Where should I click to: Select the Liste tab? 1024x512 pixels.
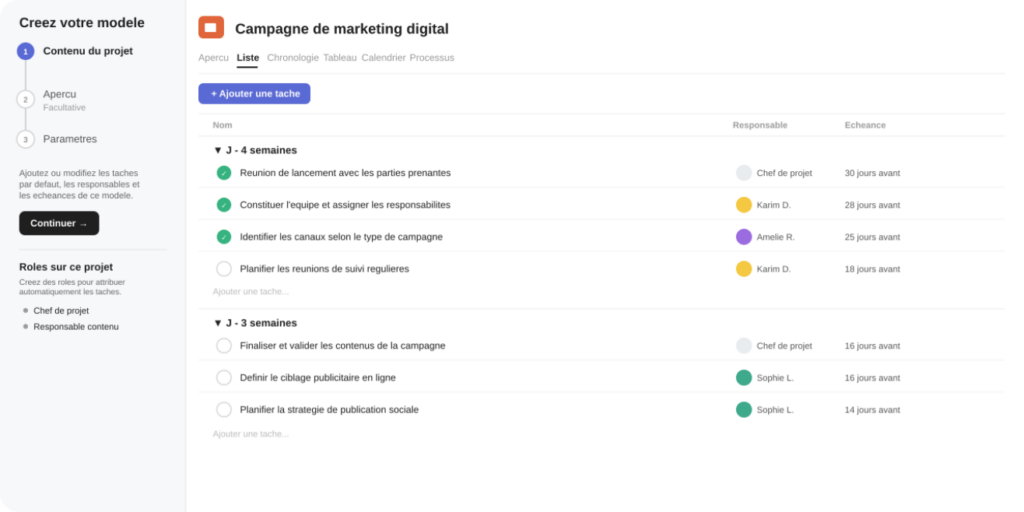click(x=248, y=57)
